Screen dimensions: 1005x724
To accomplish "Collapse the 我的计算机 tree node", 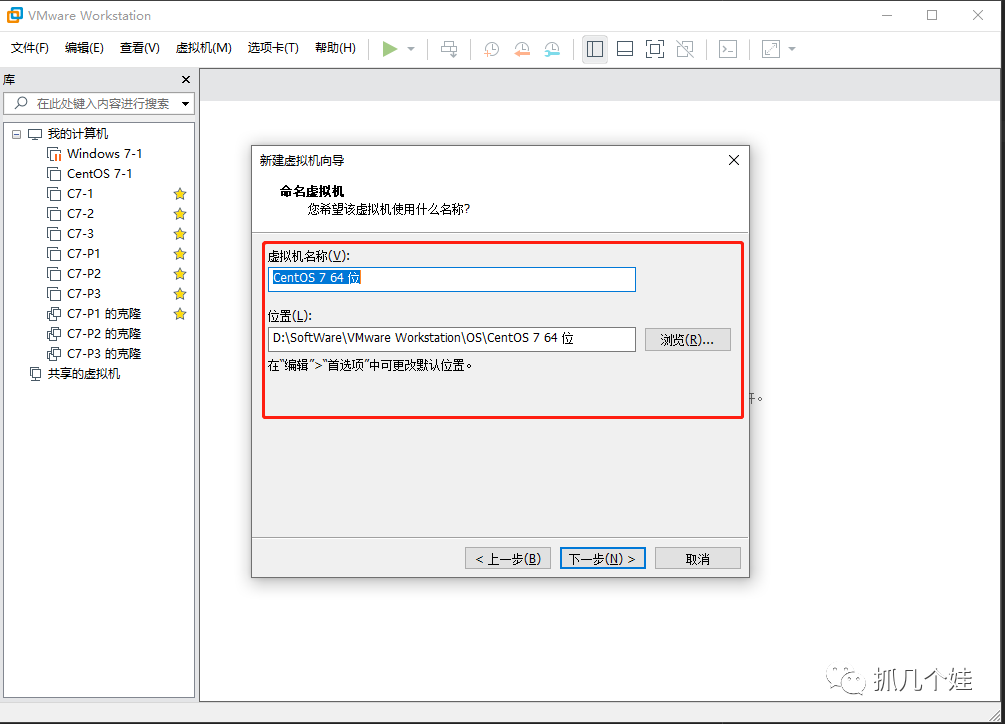I will point(17,134).
